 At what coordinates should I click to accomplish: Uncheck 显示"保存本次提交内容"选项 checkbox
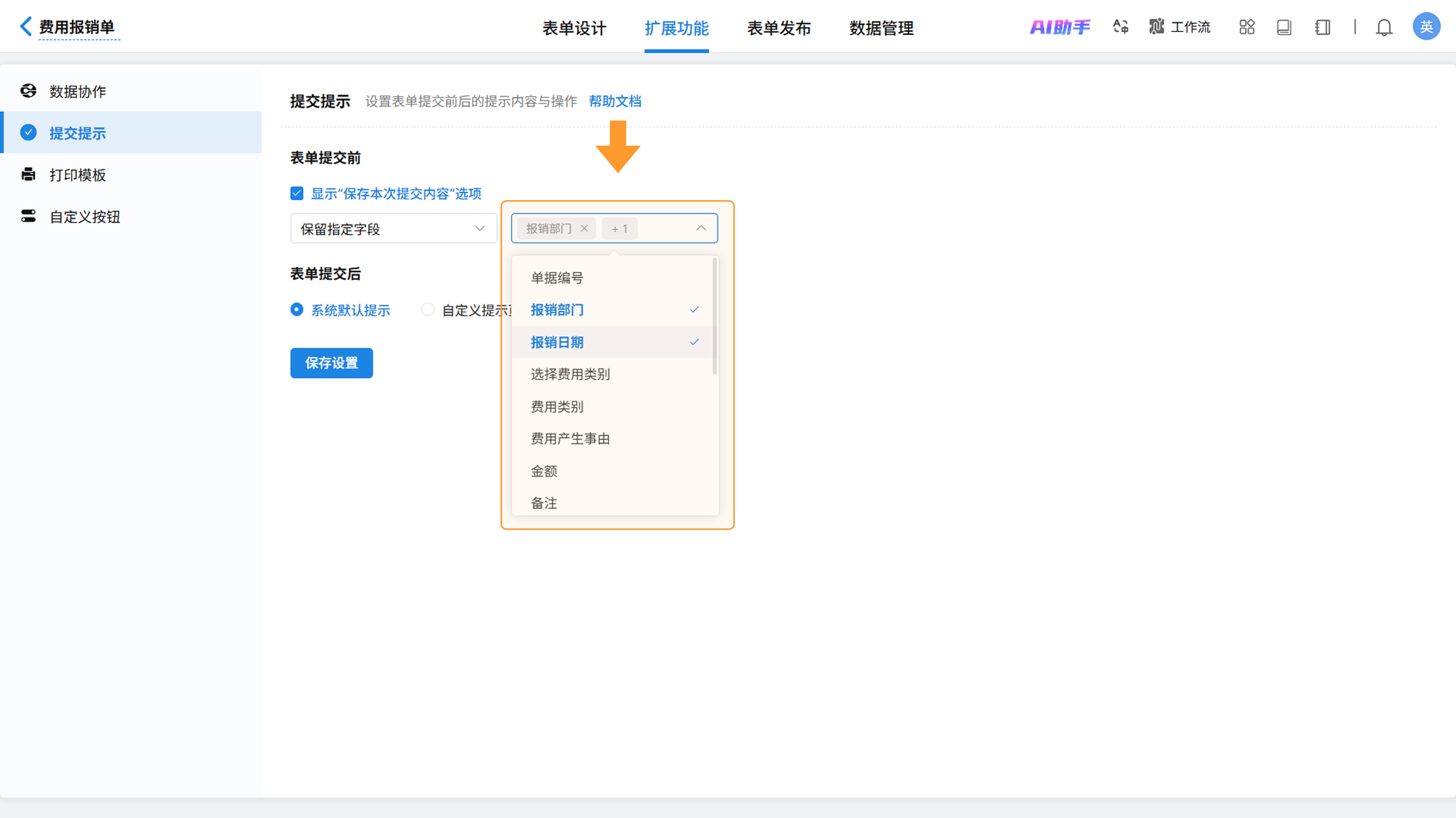click(297, 194)
